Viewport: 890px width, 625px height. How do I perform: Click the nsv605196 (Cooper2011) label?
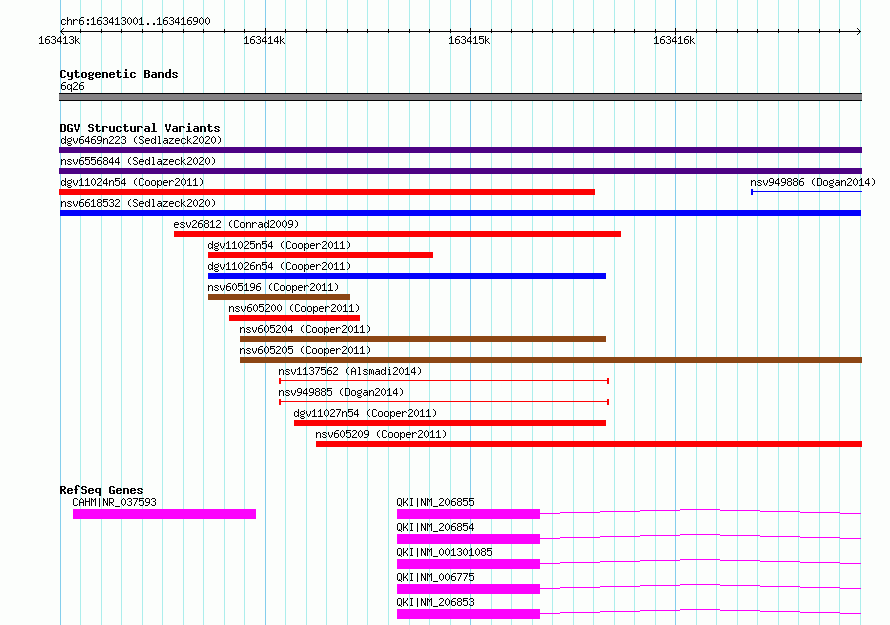click(273, 287)
